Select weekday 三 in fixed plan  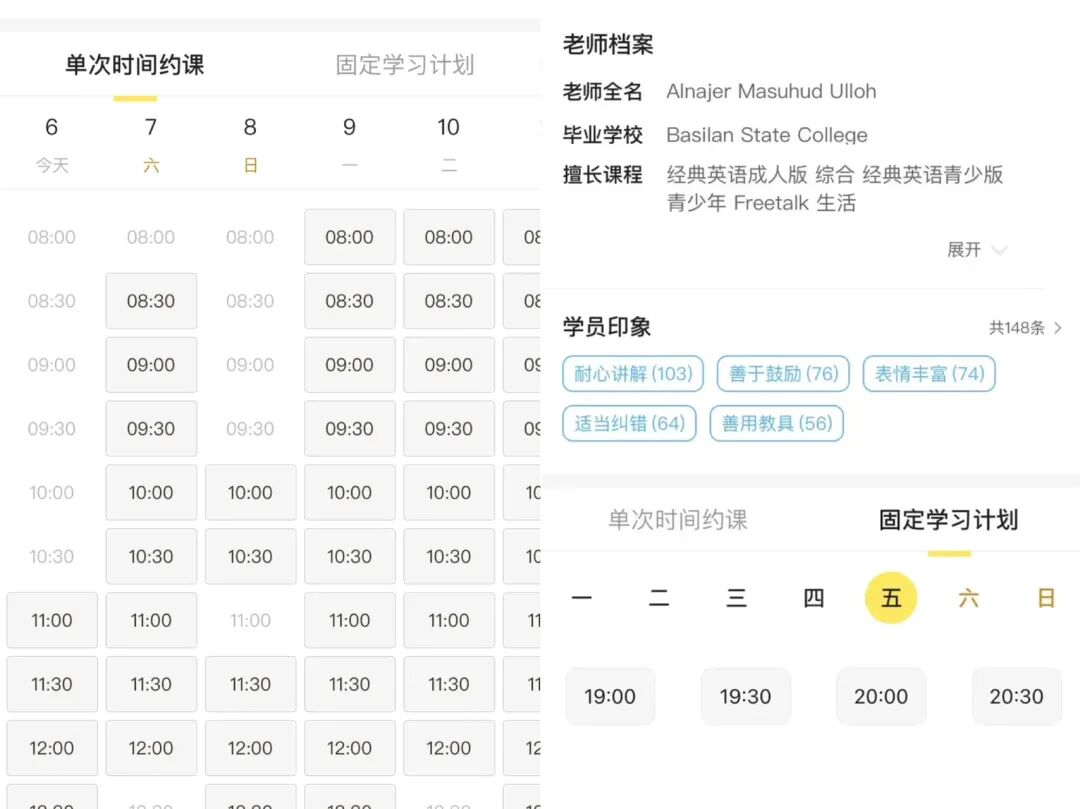[x=736, y=598]
